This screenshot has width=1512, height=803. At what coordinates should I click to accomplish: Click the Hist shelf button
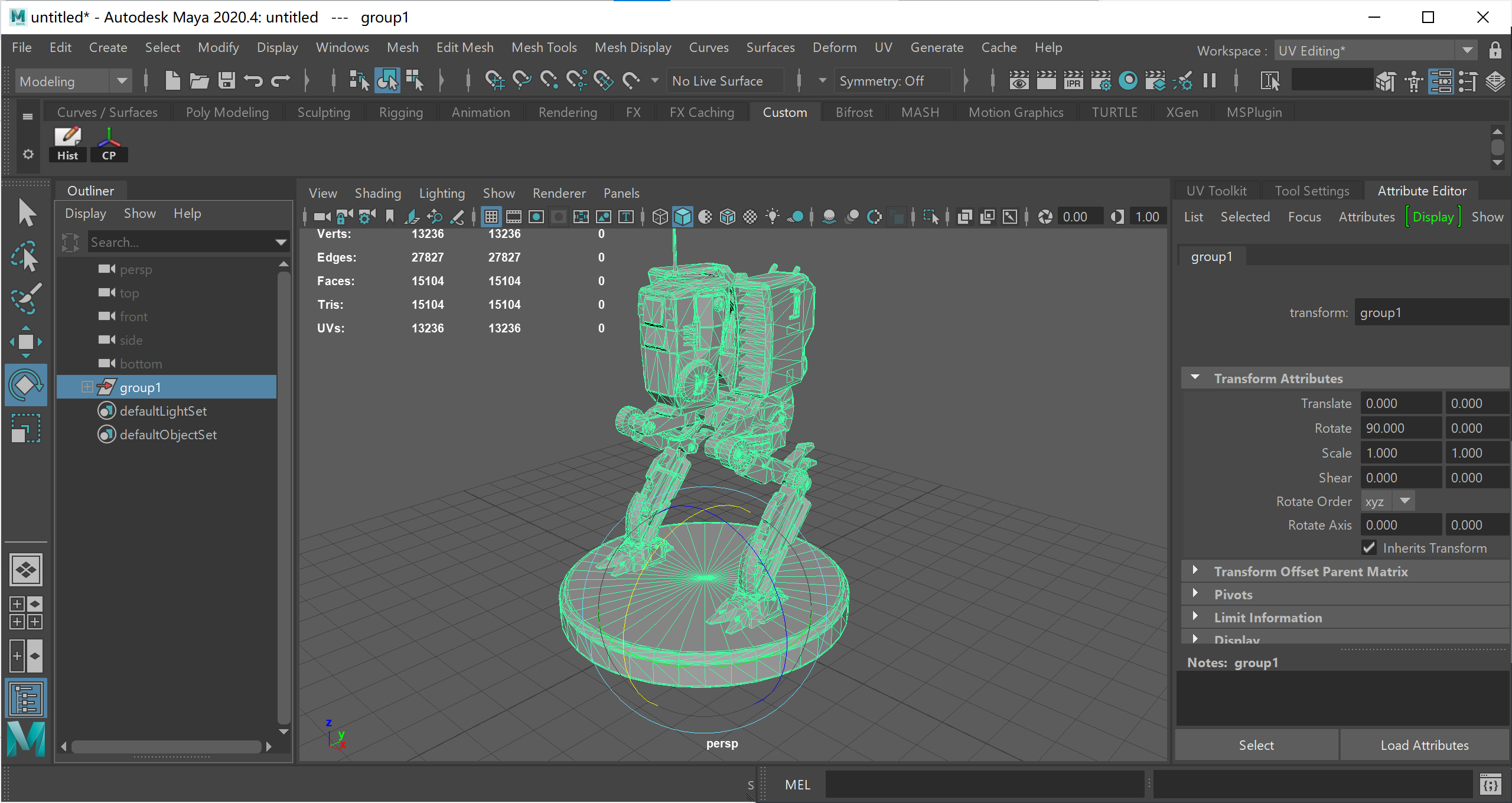[67, 144]
